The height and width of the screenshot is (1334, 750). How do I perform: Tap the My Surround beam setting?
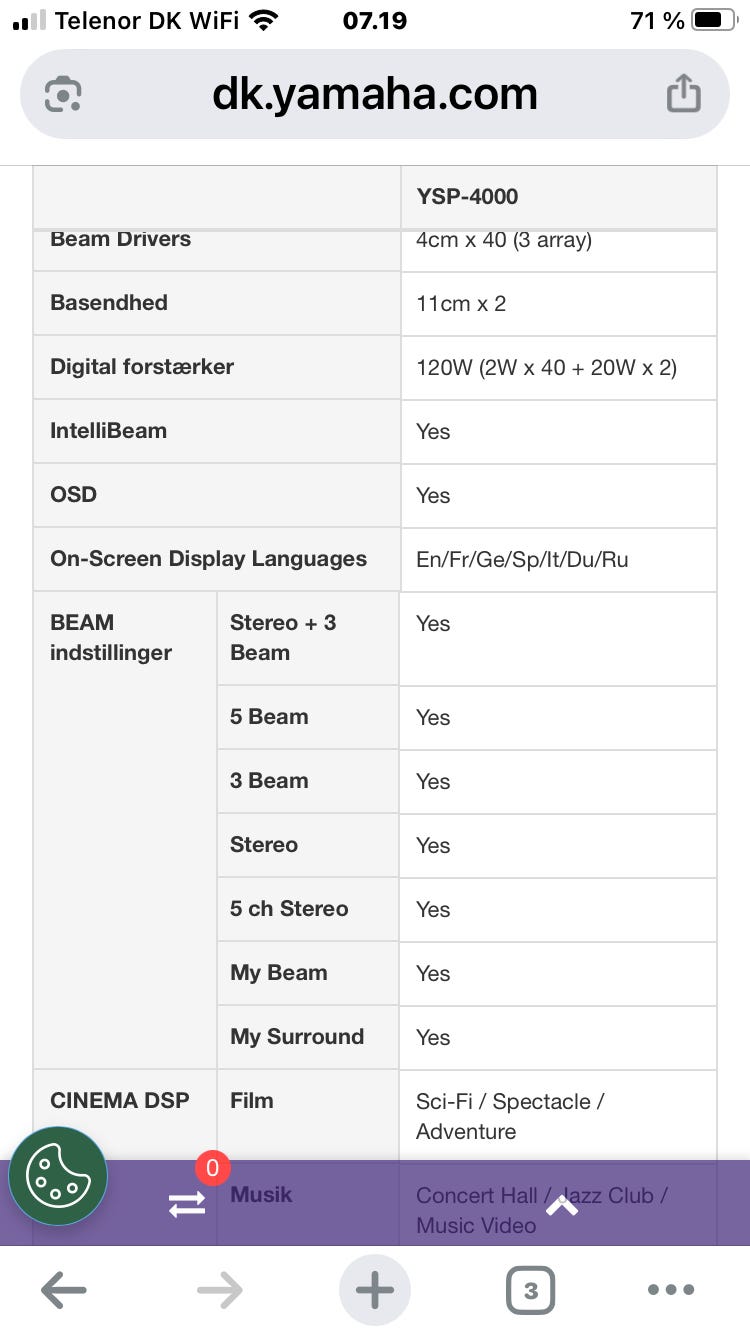297,1037
